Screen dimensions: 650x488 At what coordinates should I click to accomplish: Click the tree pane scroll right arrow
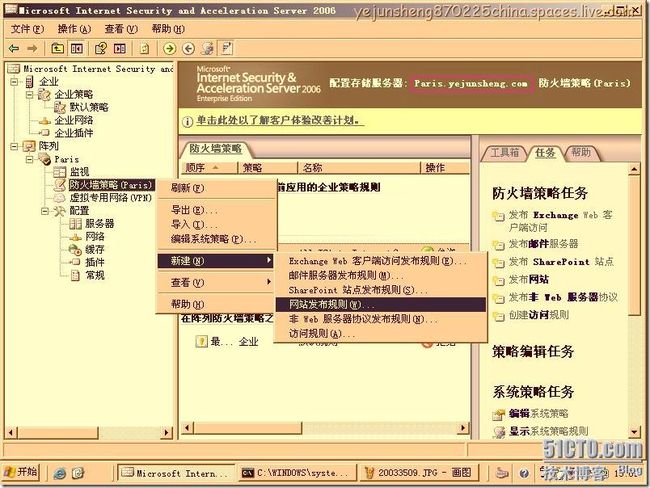point(167,433)
